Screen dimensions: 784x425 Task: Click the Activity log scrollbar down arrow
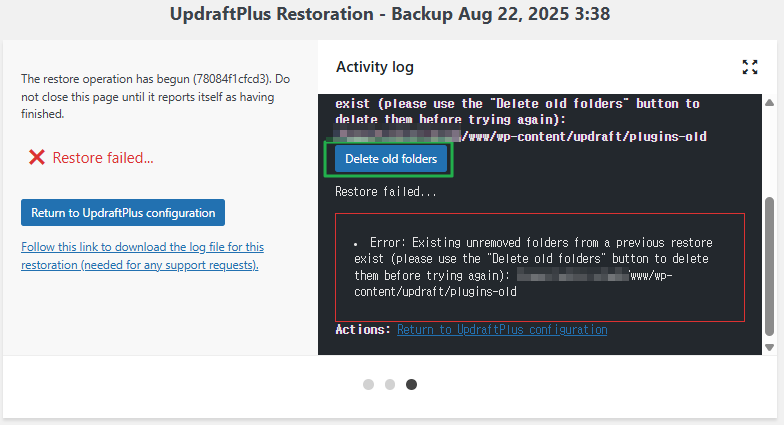coord(769,346)
